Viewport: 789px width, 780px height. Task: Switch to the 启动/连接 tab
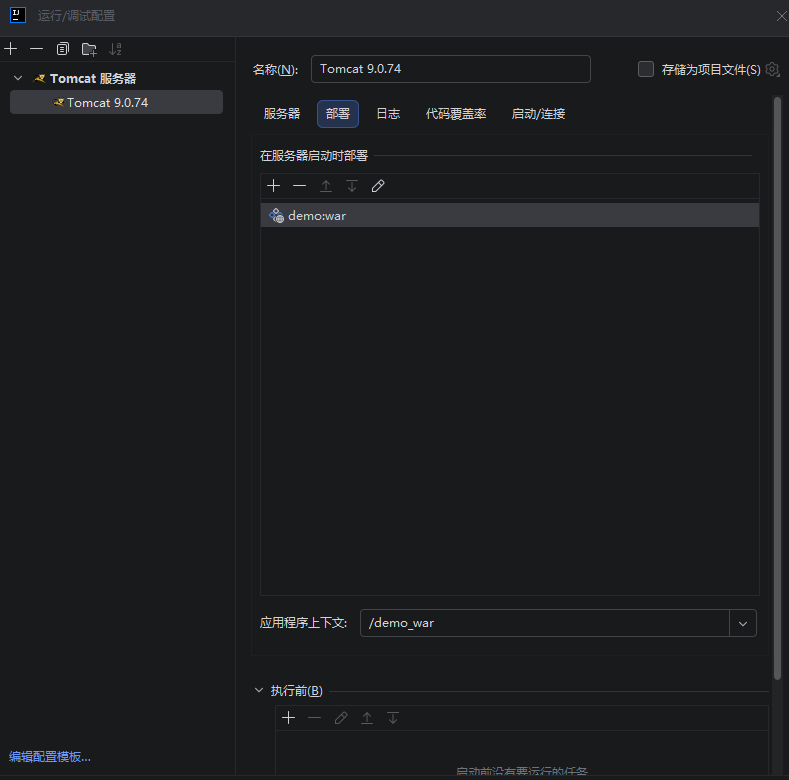[538, 114]
